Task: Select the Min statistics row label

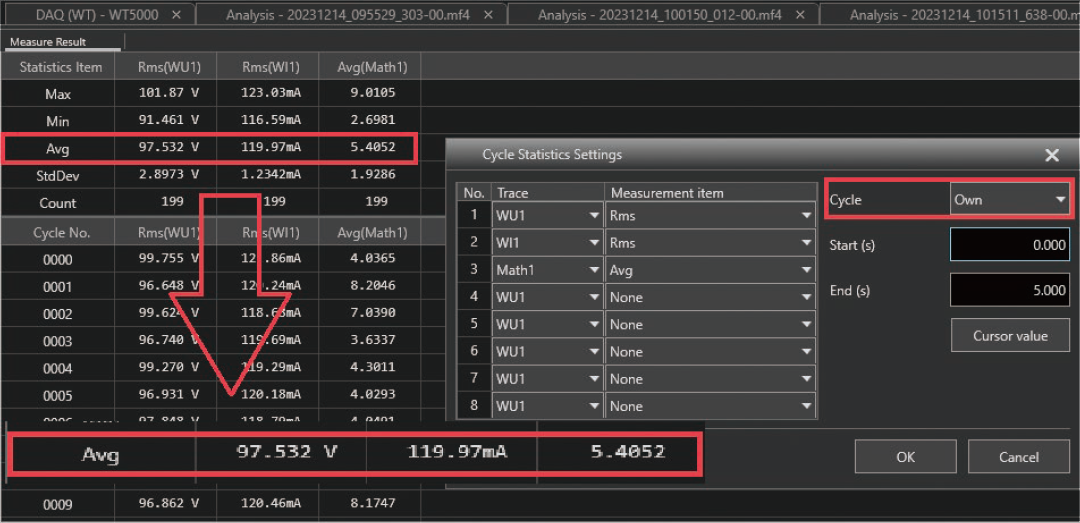Action: (x=58, y=121)
